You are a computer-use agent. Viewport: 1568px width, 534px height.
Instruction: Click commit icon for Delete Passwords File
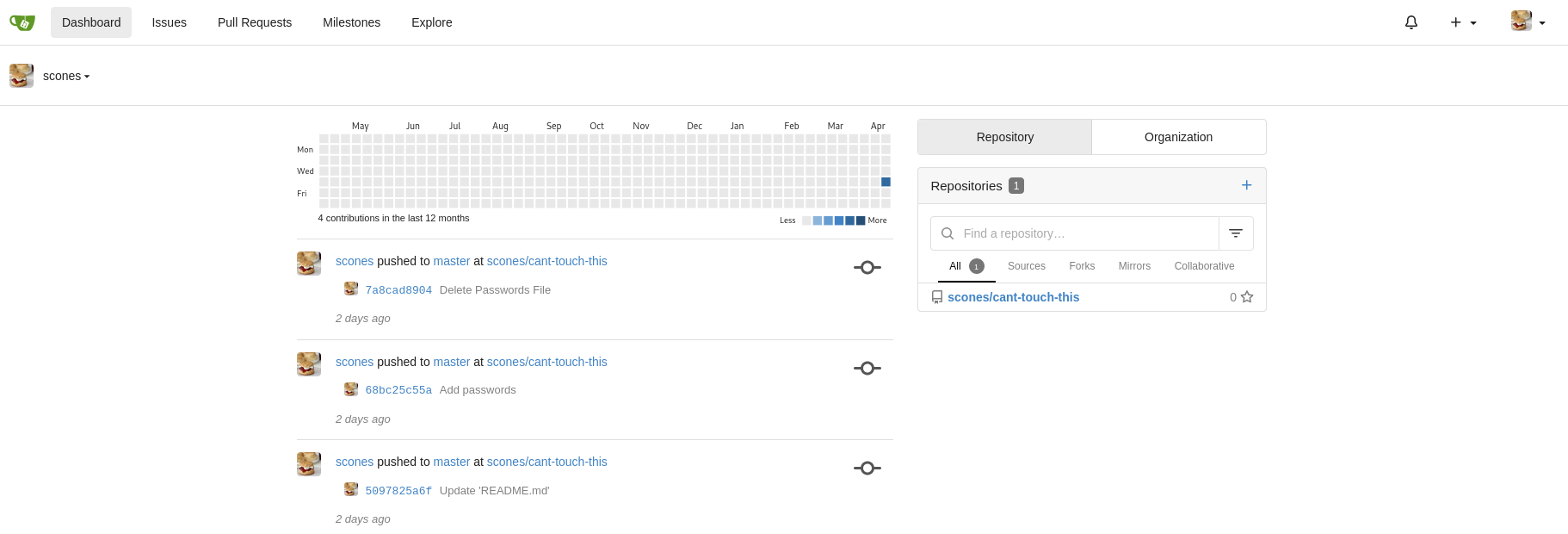867,268
